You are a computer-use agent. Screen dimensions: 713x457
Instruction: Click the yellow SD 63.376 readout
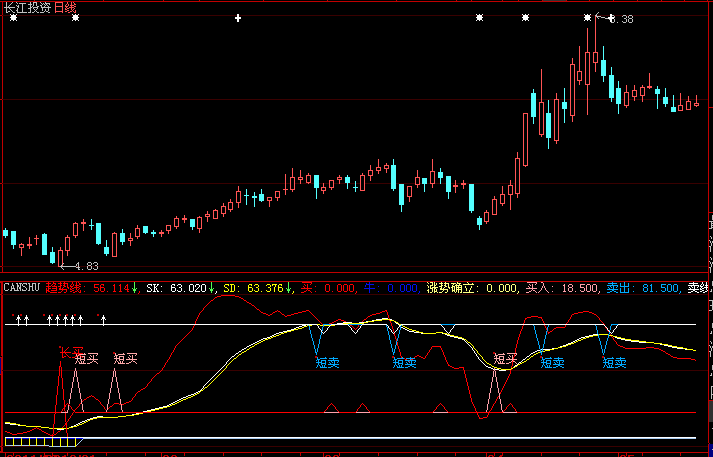[x=255, y=288]
